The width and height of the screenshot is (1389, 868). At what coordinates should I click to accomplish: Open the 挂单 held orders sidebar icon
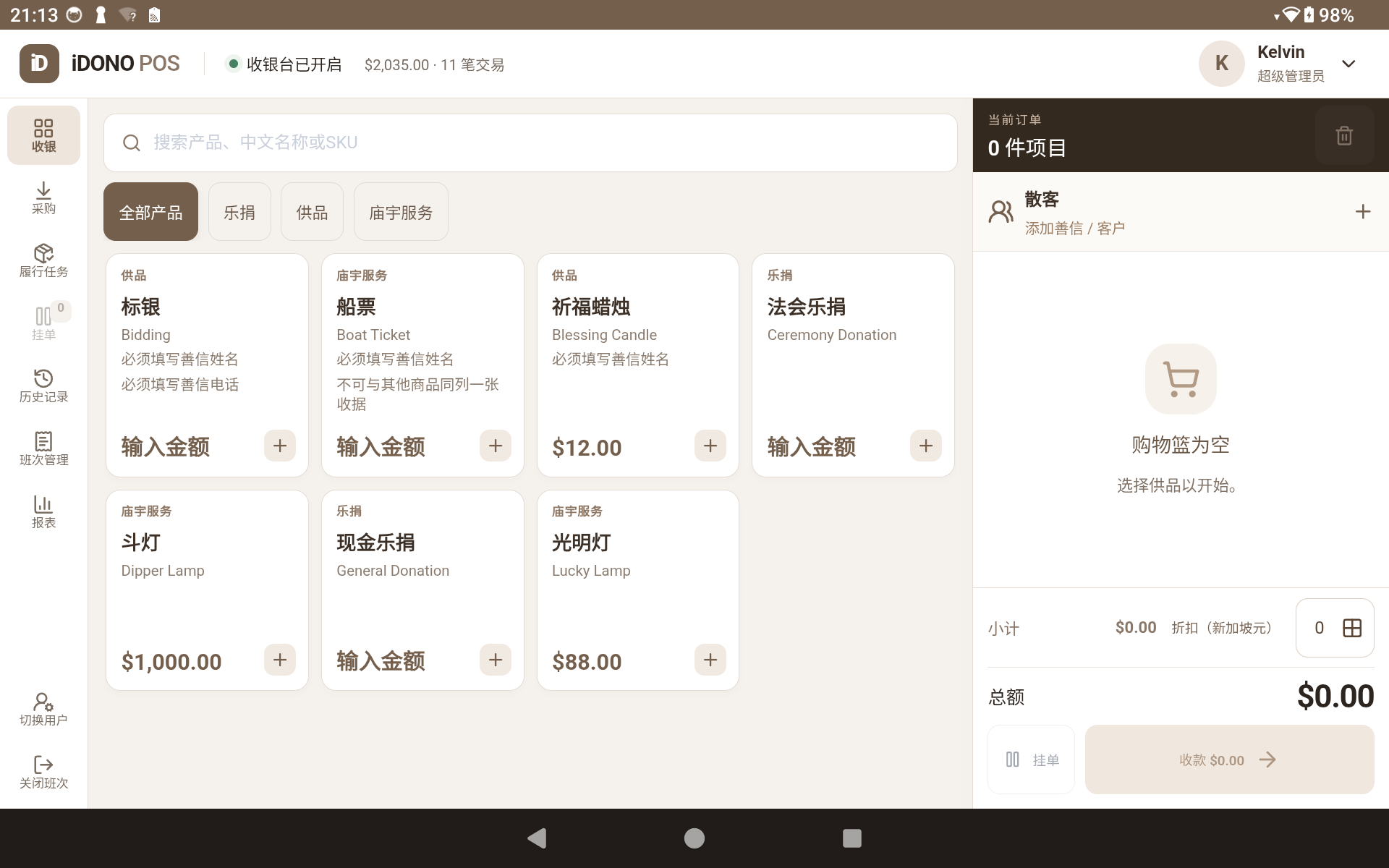click(x=43, y=323)
